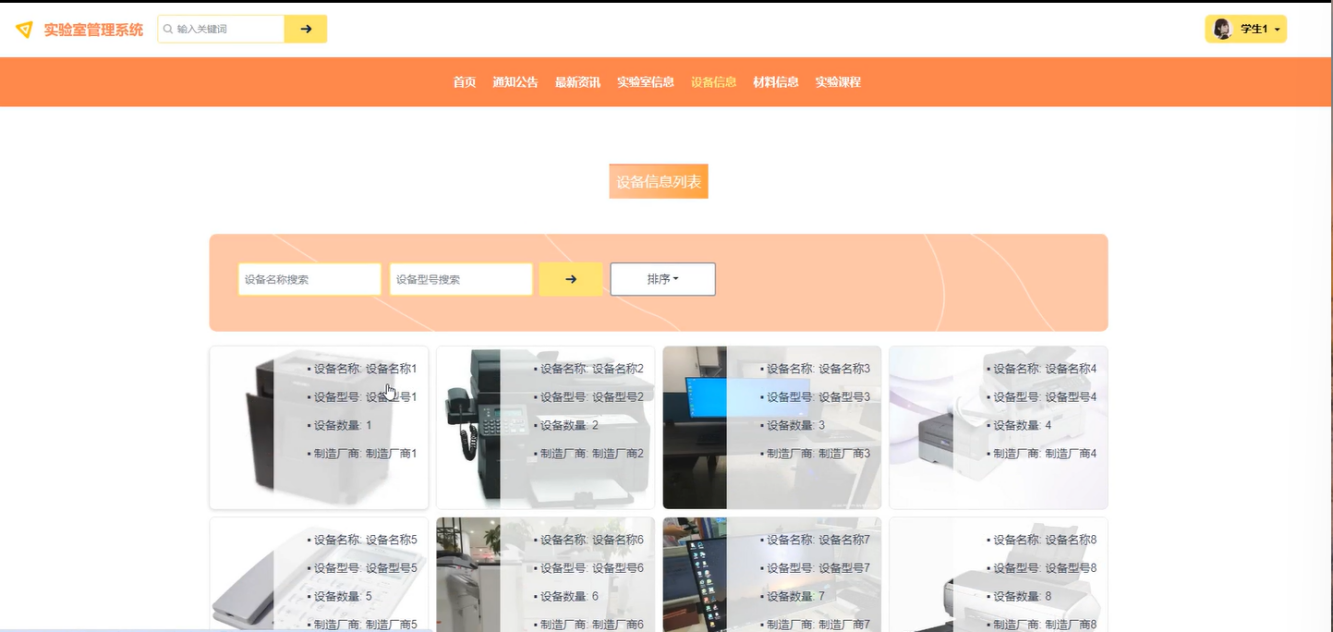The height and width of the screenshot is (632, 1333).
Task: Select 设备信息 navigation item
Action: (x=713, y=82)
